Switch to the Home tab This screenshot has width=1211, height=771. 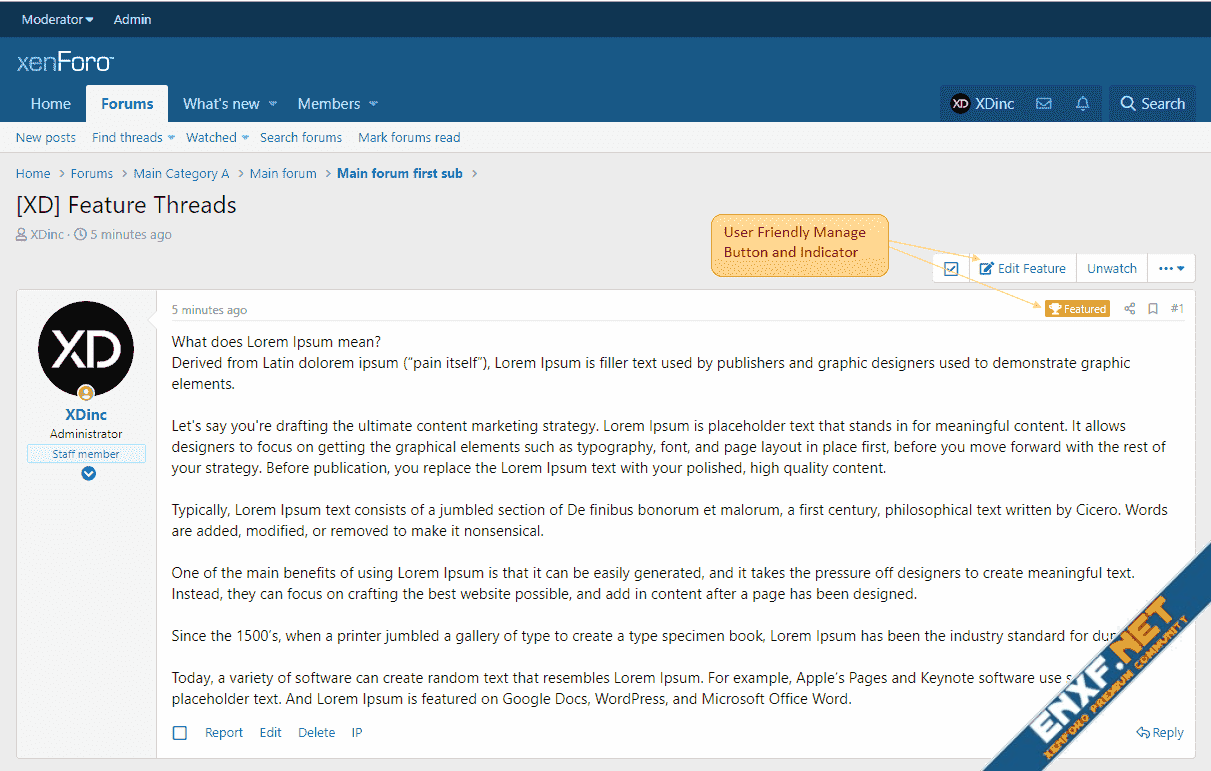point(50,104)
